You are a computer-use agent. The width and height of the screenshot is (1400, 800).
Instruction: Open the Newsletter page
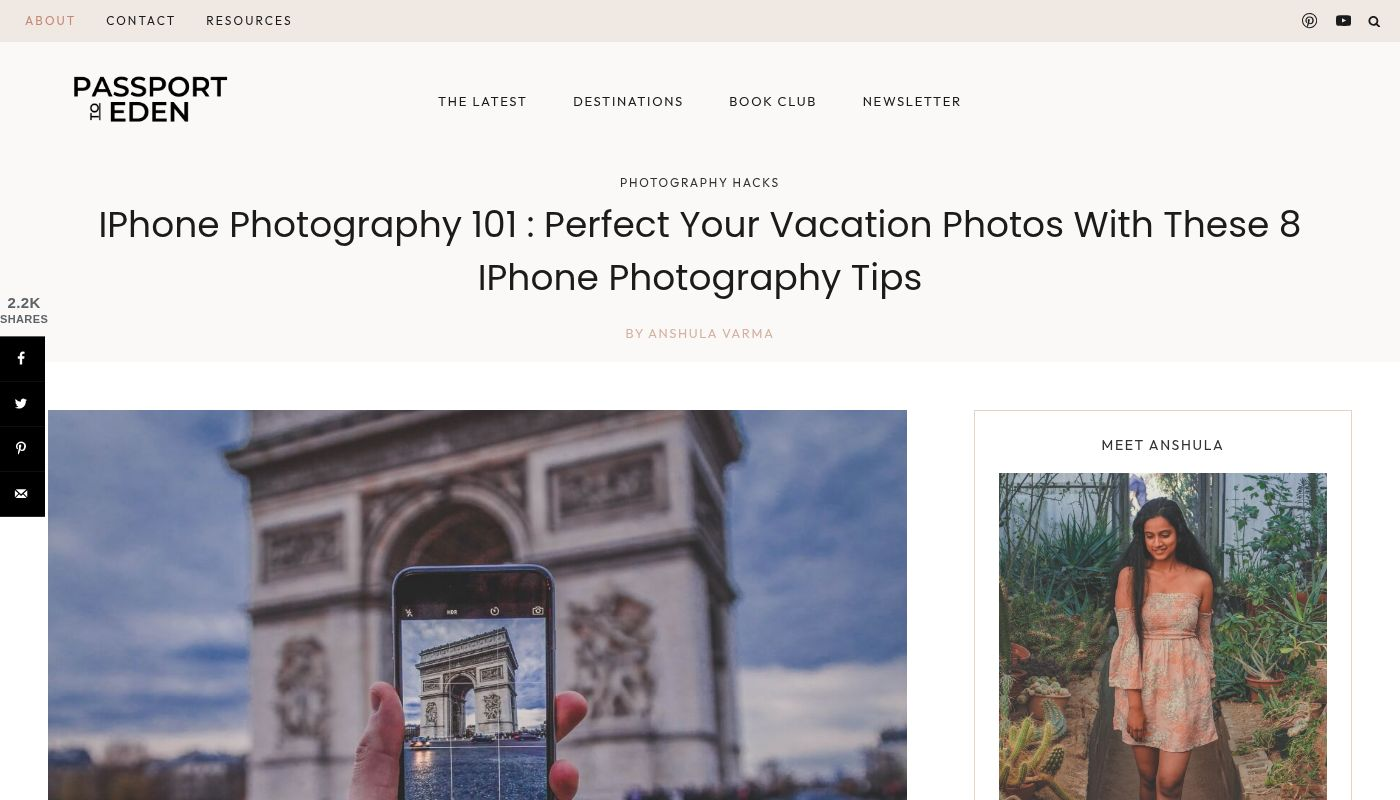(912, 101)
